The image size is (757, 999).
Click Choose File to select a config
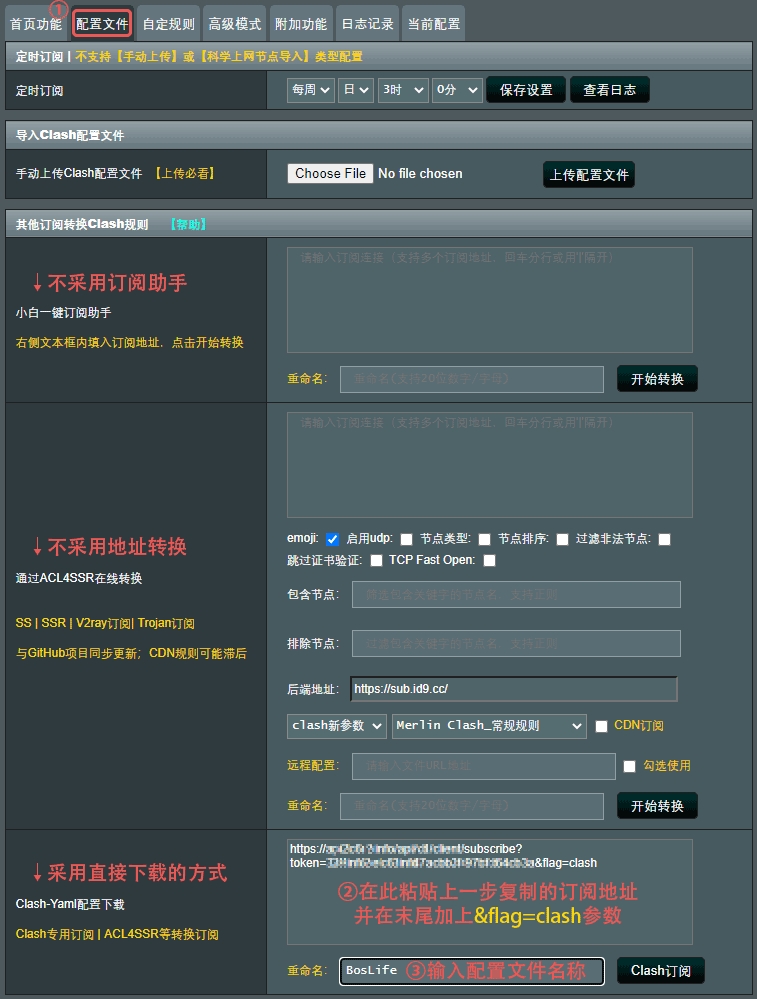(330, 174)
